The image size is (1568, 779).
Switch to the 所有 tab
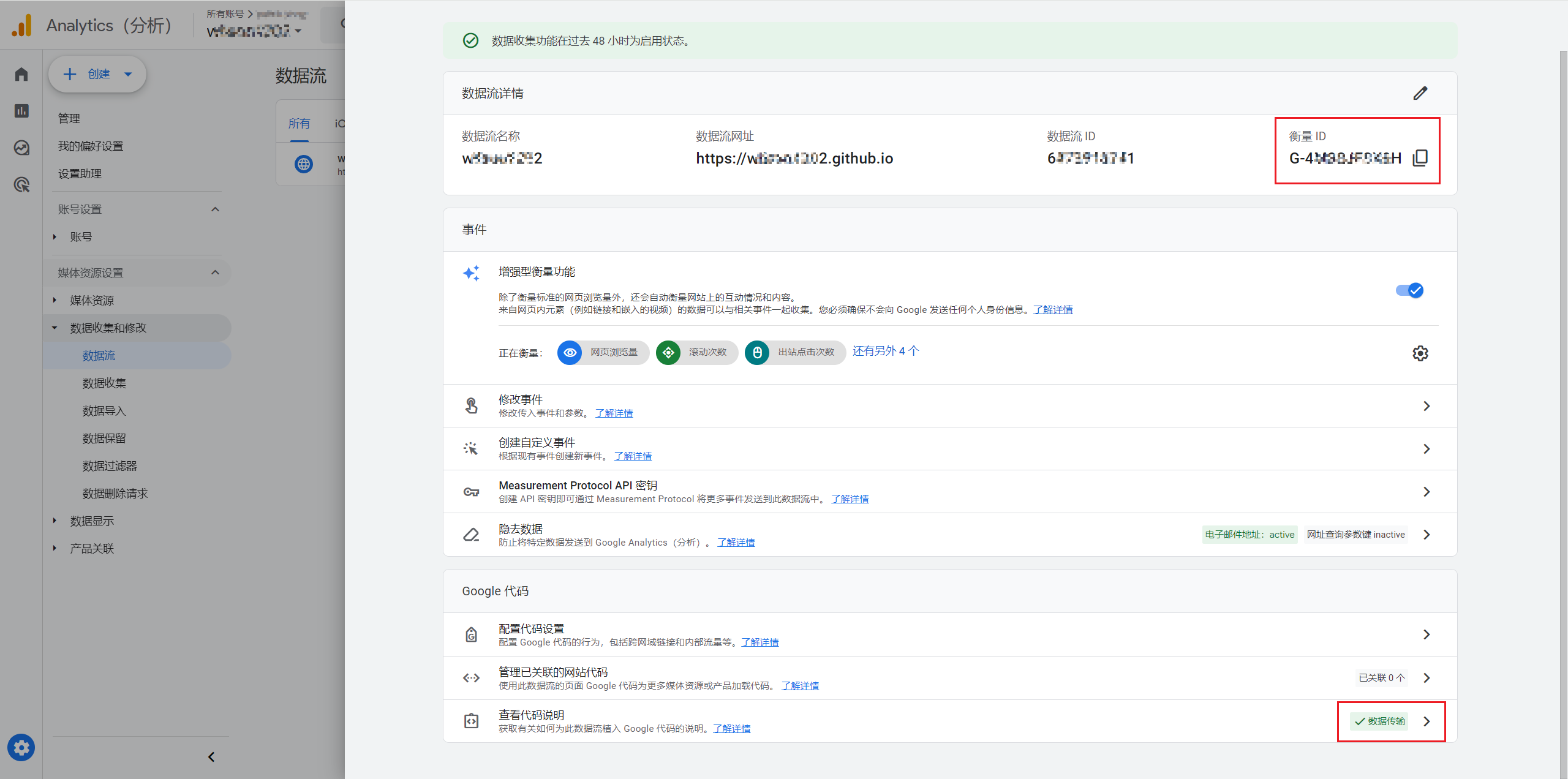[x=299, y=124]
